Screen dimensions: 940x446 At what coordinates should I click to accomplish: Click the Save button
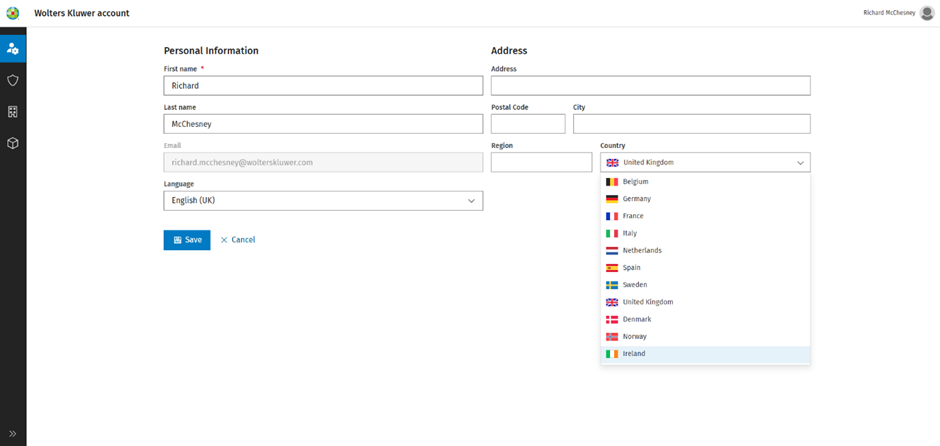coord(187,240)
